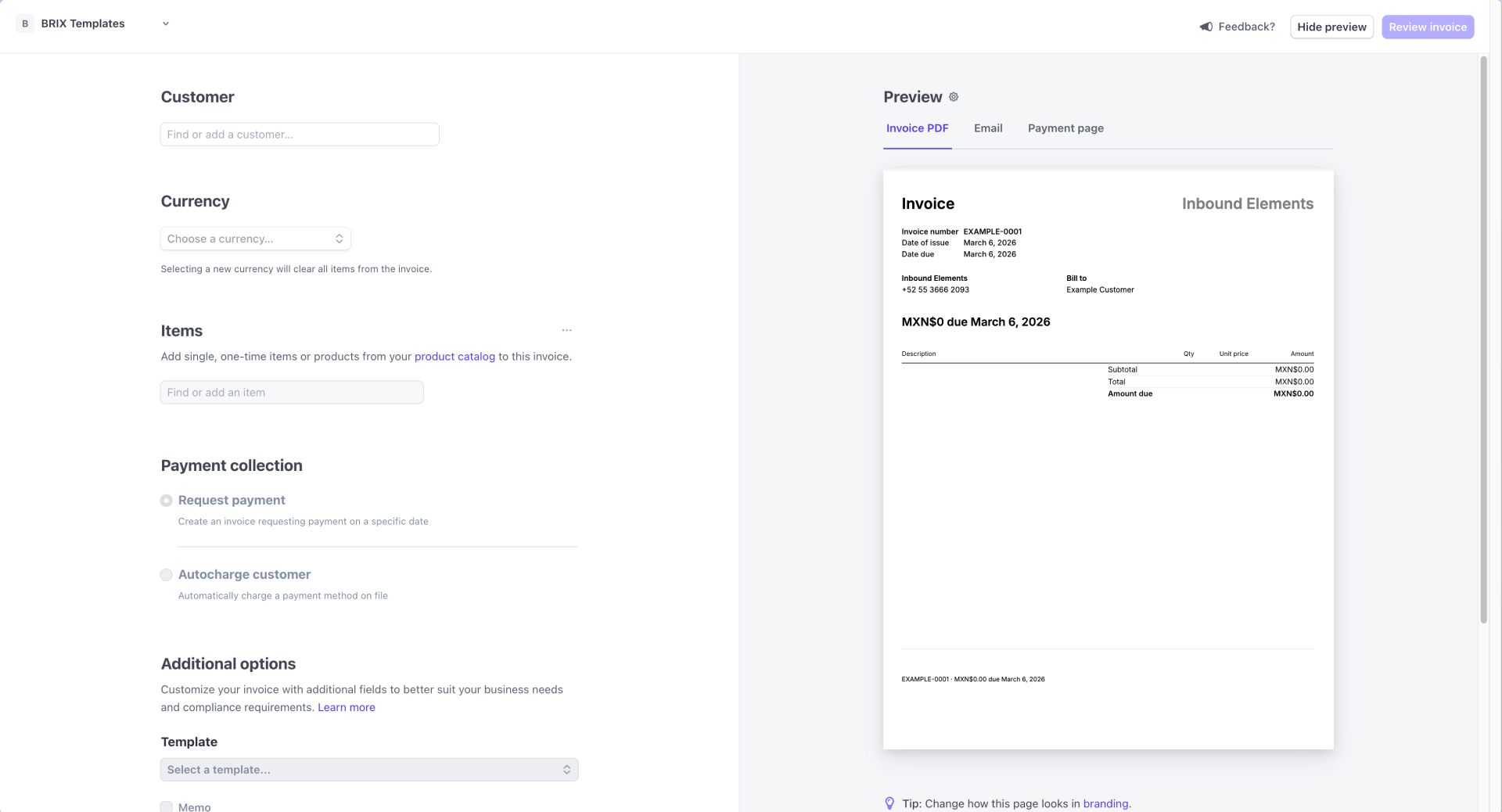Focus the Find or add an item field

pyautogui.click(x=292, y=393)
